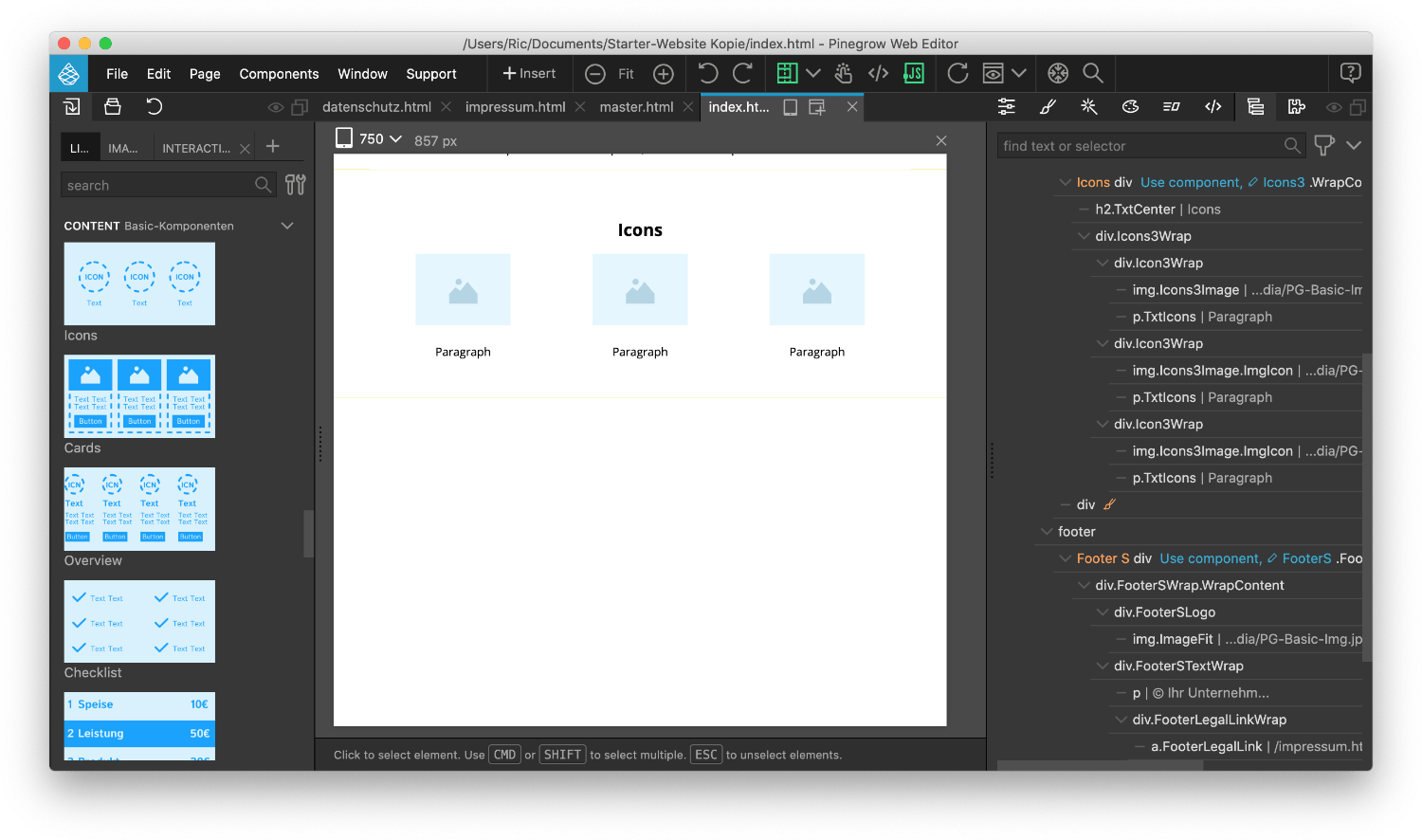This screenshot has height=840, width=1422.
Task: Open page layout view dropdown arrow
Action: pyautogui.click(x=813, y=73)
